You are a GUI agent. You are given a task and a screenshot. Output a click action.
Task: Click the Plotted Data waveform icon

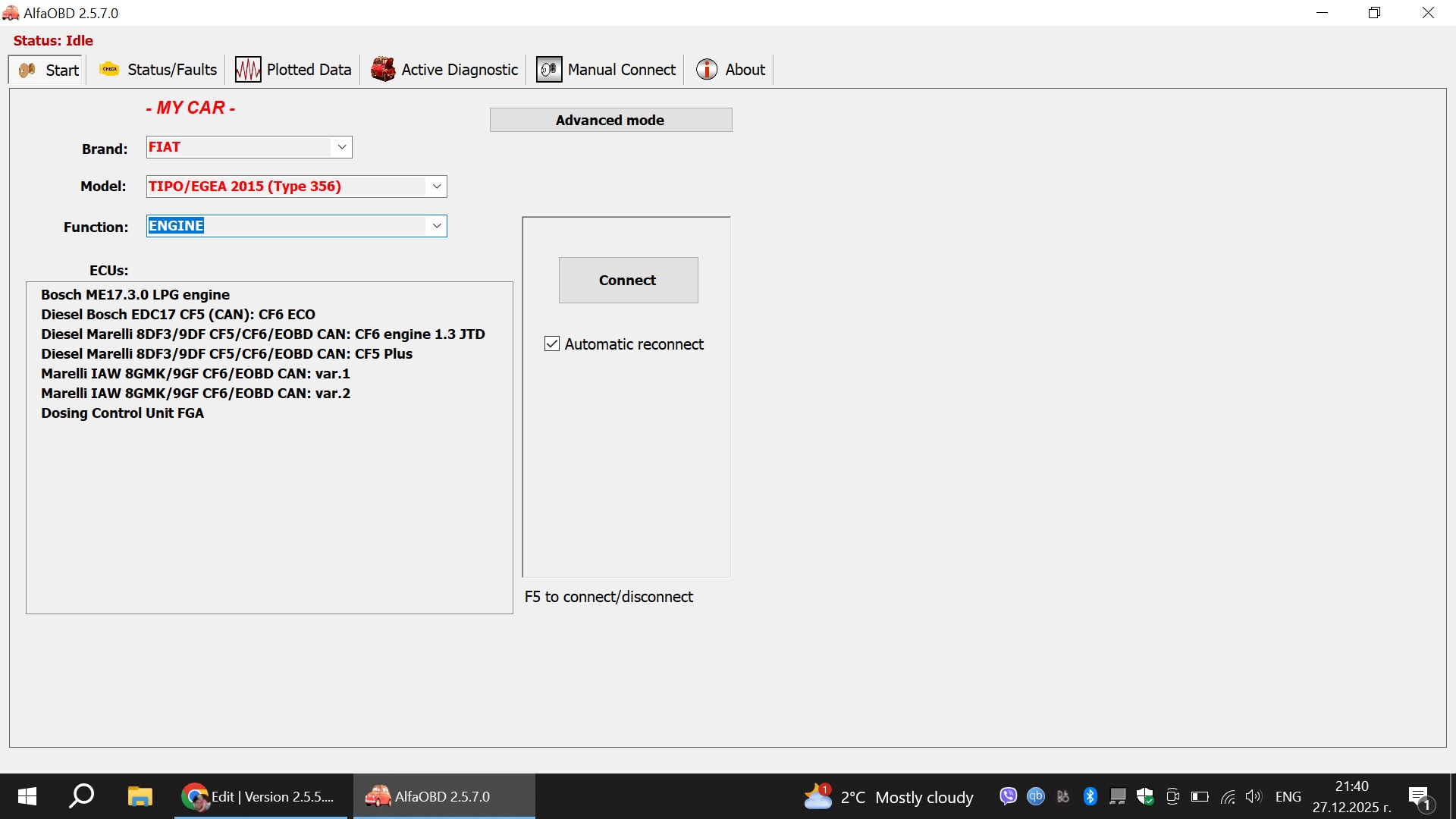point(247,69)
